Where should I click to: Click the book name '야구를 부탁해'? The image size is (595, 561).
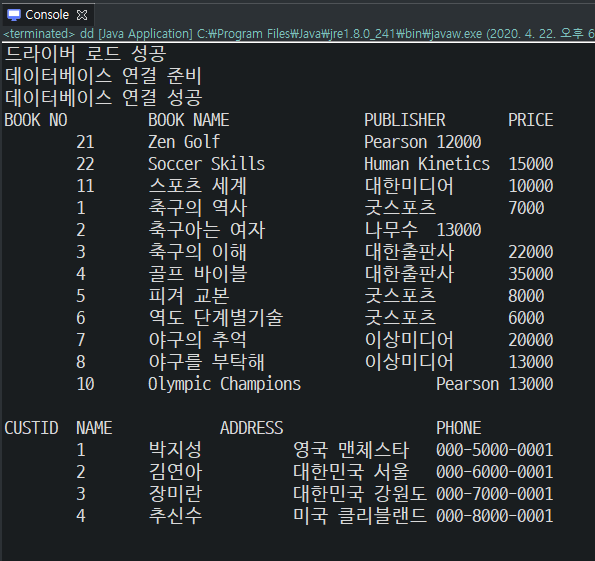click(207, 362)
